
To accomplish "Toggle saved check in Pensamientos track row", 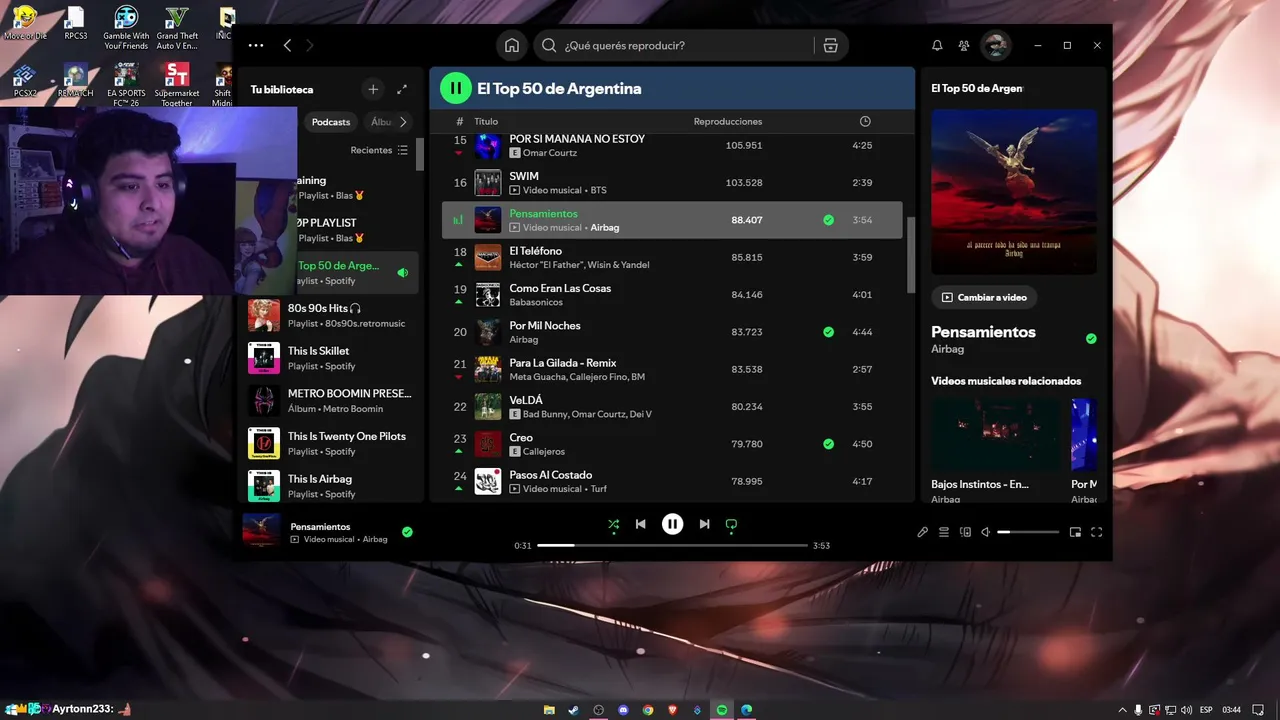I will click(828, 220).
